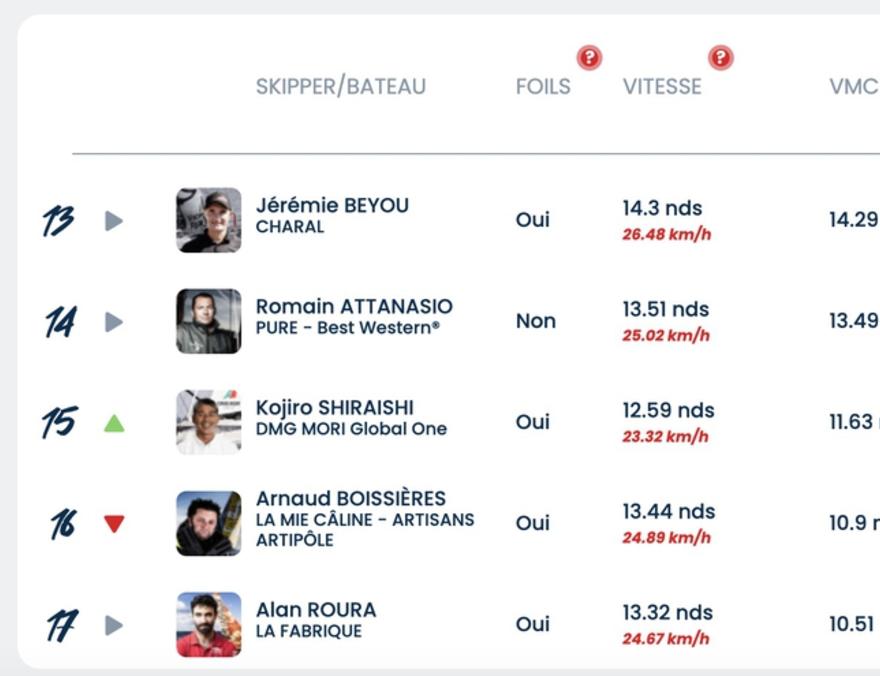Click the green up arrow for Kojiro Shiraishi
The image size is (880, 676).
(114, 423)
